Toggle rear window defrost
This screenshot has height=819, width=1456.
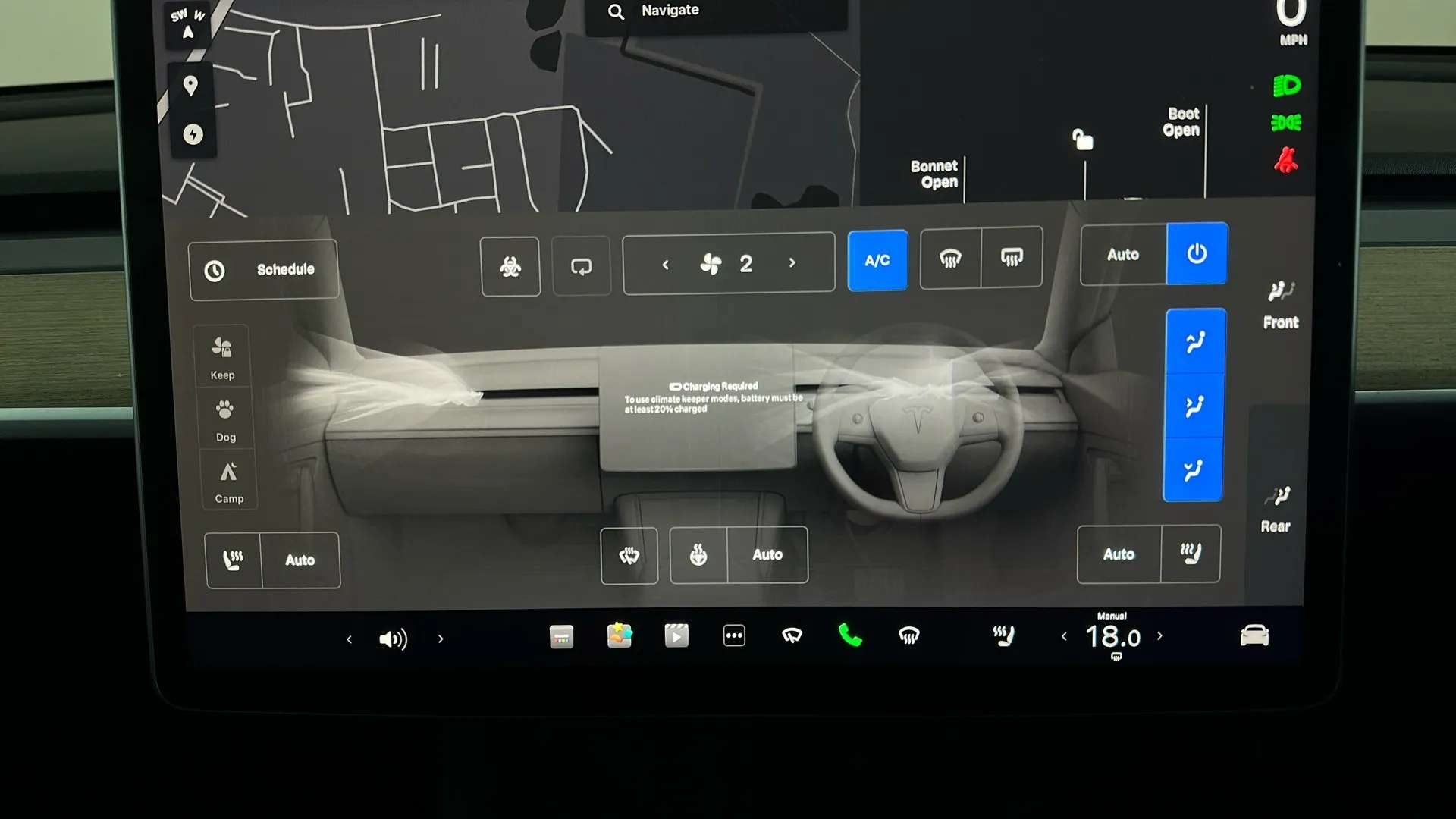coord(1012,257)
